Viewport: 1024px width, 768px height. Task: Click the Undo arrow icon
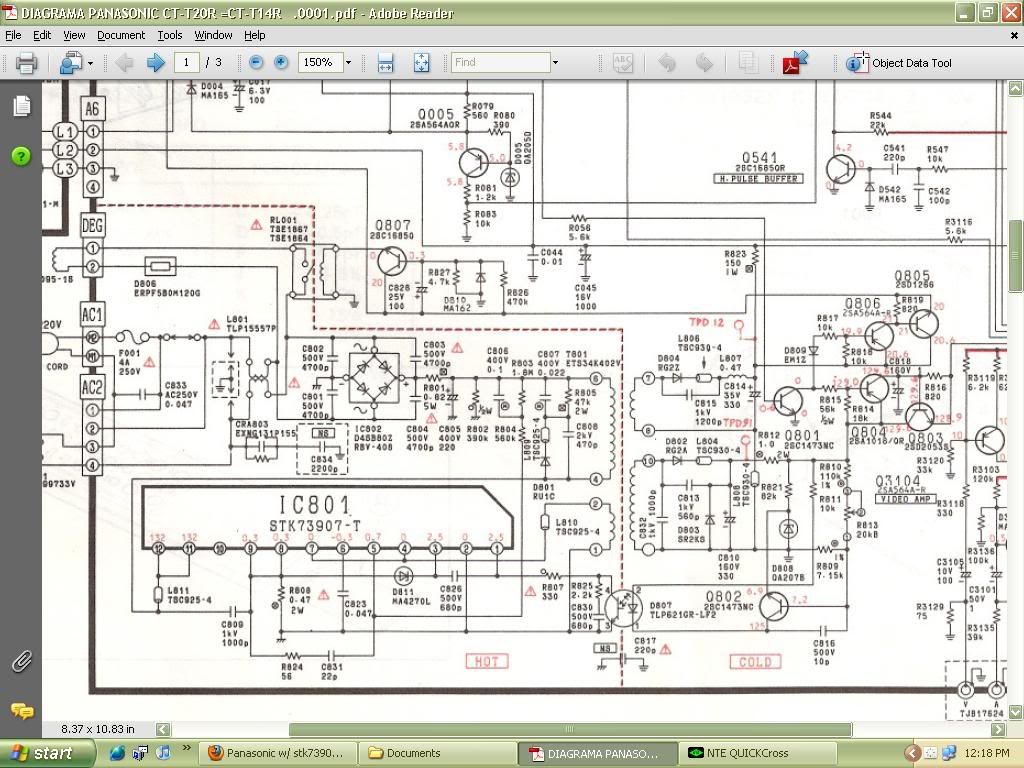click(x=667, y=63)
